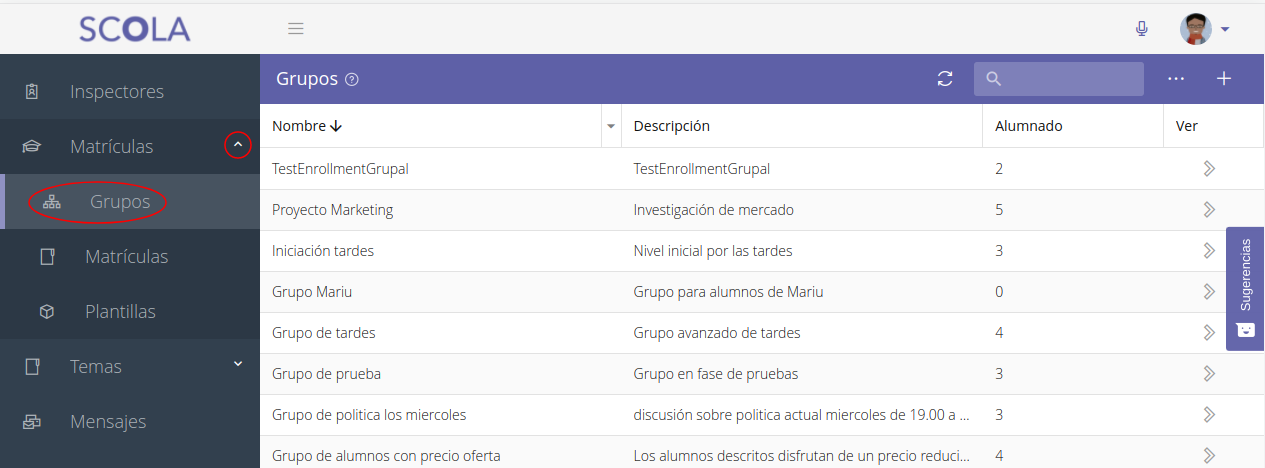This screenshot has height=468, width=1265.
Task: Click the help icon next to Grupos
Action: 351,79
